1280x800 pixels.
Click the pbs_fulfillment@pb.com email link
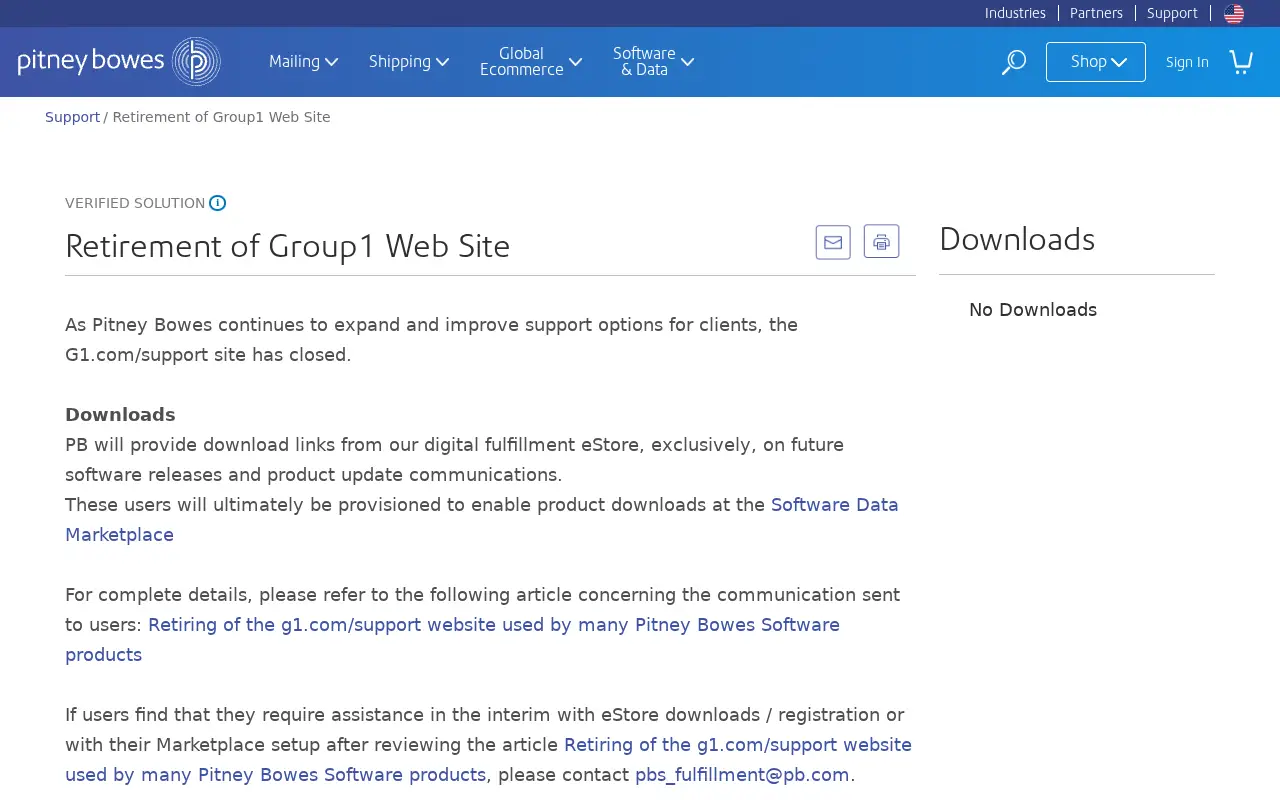(x=742, y=775)
